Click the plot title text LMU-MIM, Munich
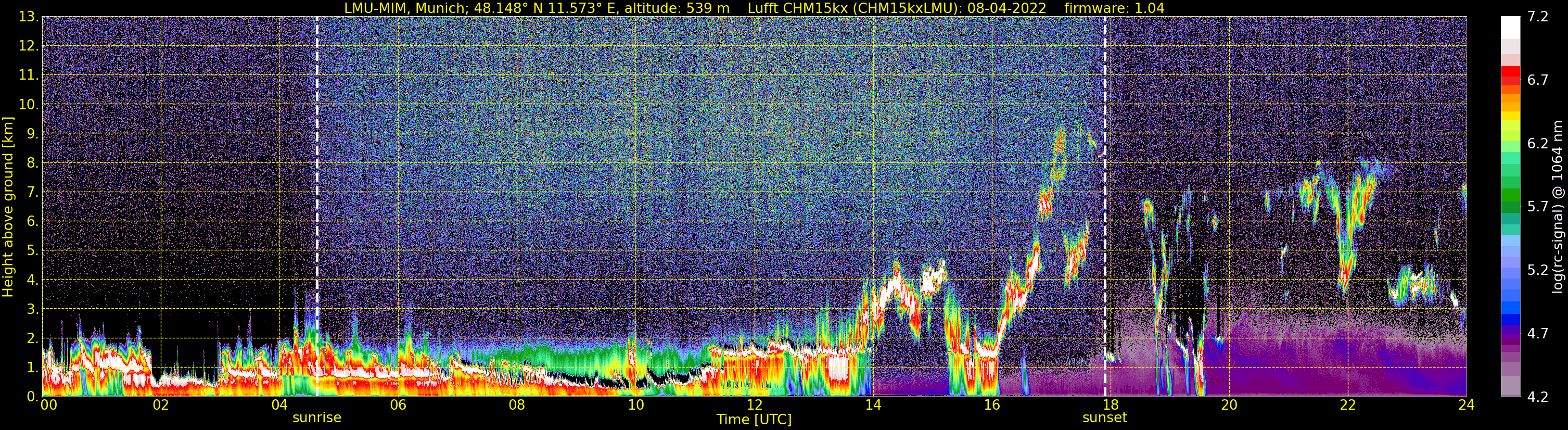The height and width of the screenshot is (430, 1568). click(x=406, y=8)
